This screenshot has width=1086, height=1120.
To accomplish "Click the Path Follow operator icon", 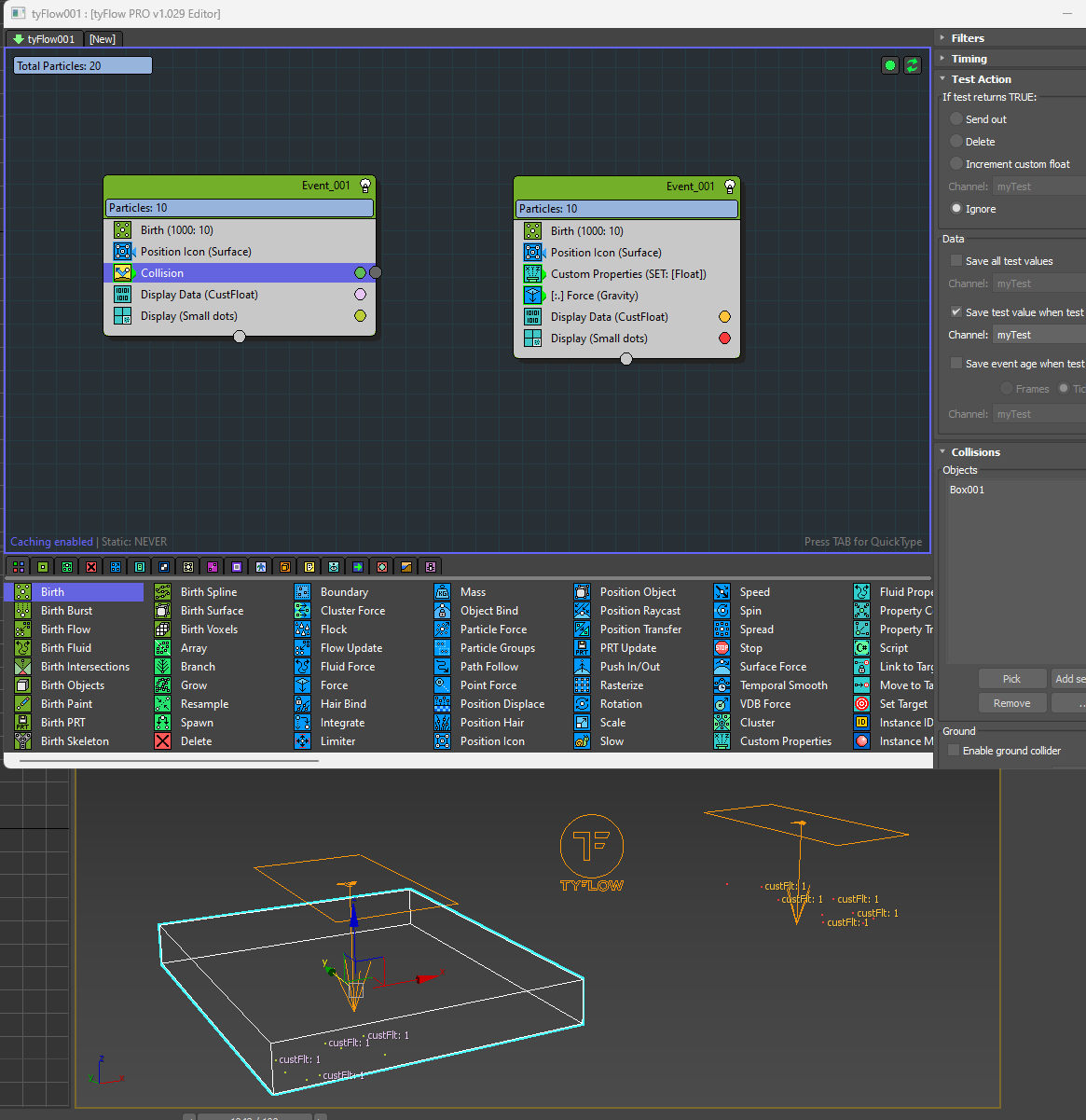I will 443,667.
